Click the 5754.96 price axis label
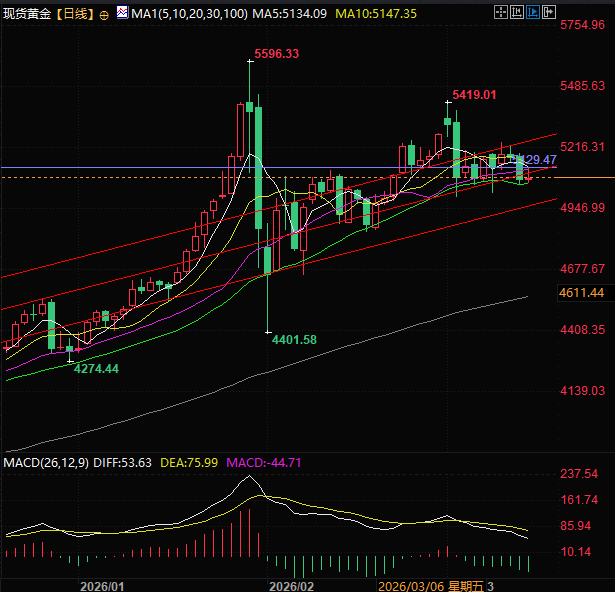The image size is (615, 592). [582, 25]
